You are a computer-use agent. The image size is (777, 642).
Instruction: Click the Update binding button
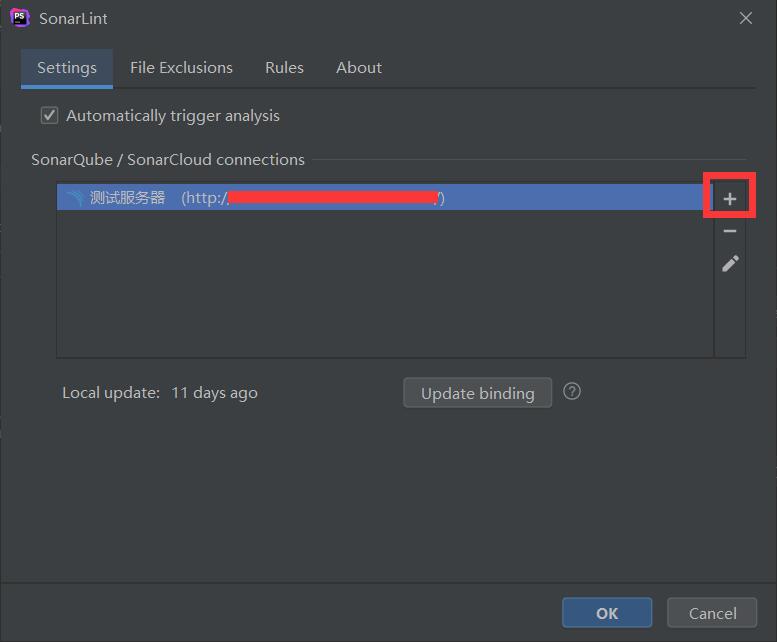pos(478,393)
